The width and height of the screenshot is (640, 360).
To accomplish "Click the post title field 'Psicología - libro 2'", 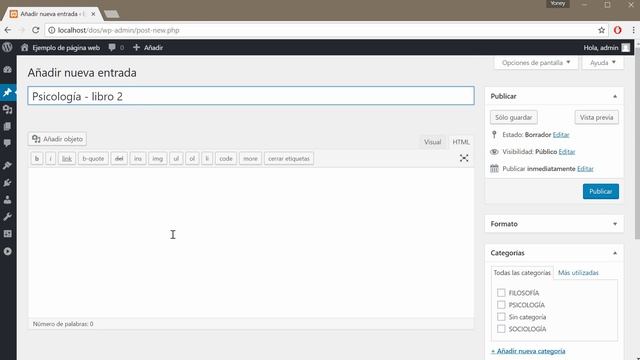I will [251, 96].
